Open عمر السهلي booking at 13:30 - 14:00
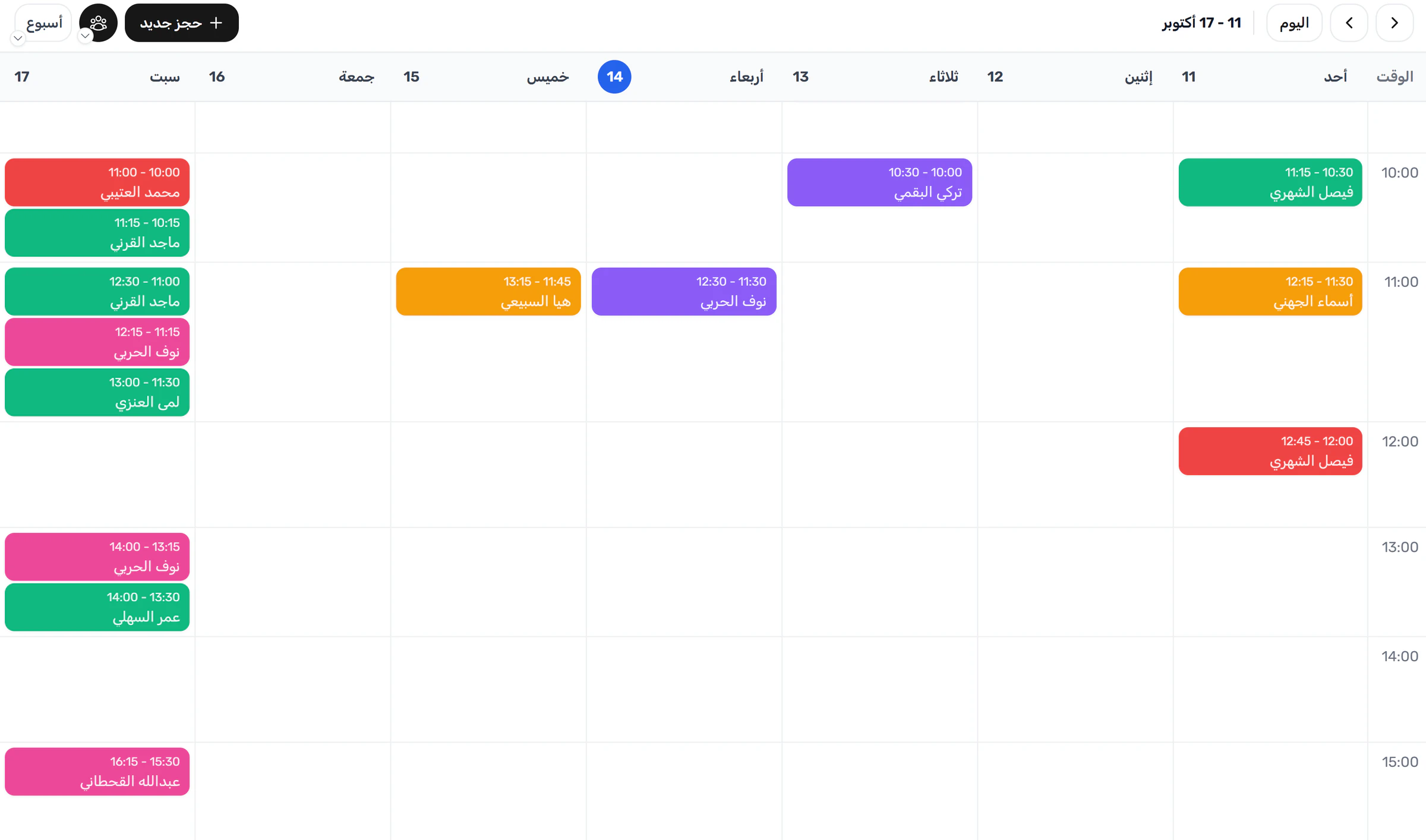Viewport: 1426px width, 840px height. pos(97,607)
